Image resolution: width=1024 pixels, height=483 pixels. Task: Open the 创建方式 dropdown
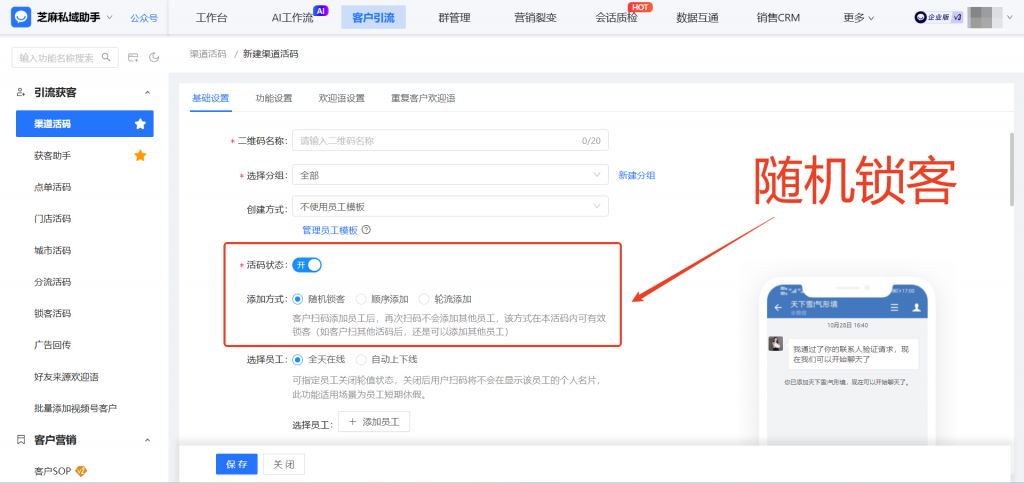click(451, 206)
